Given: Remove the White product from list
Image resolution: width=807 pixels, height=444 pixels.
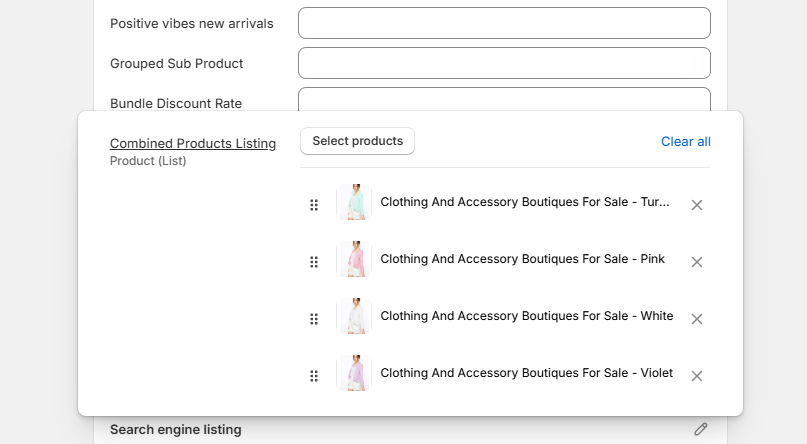Looking at the screenshot, I should pos(697,319).
